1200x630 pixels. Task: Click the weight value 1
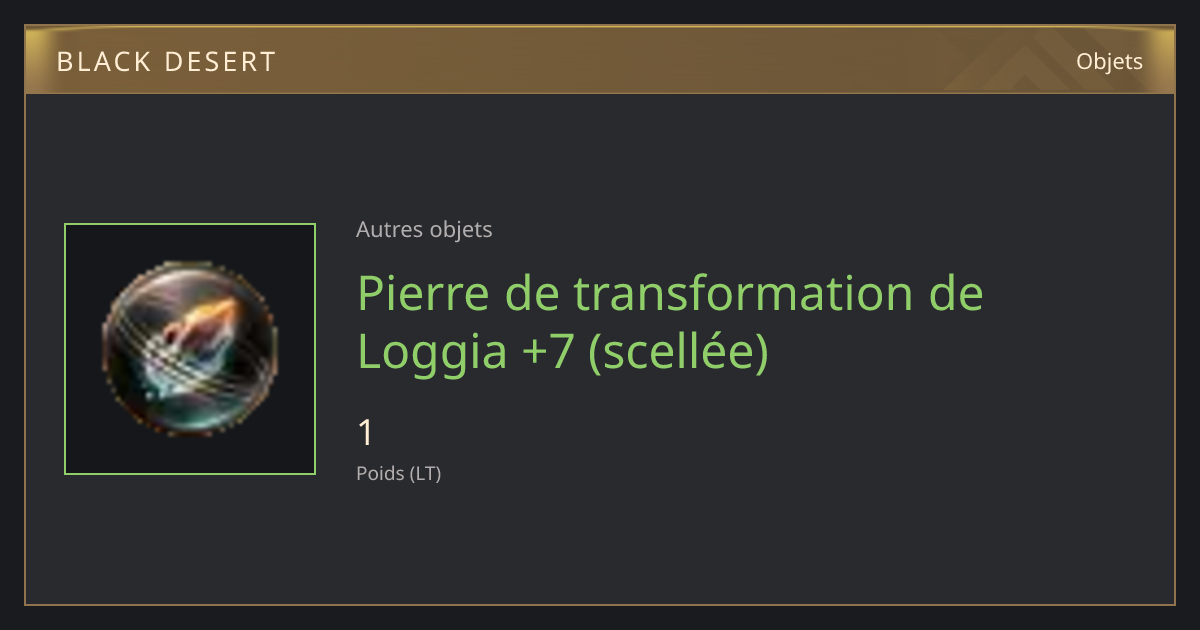366,433
